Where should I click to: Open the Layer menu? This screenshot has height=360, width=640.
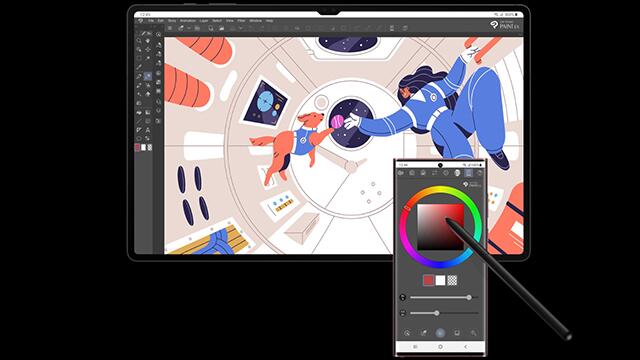click(x=204, y=20)
